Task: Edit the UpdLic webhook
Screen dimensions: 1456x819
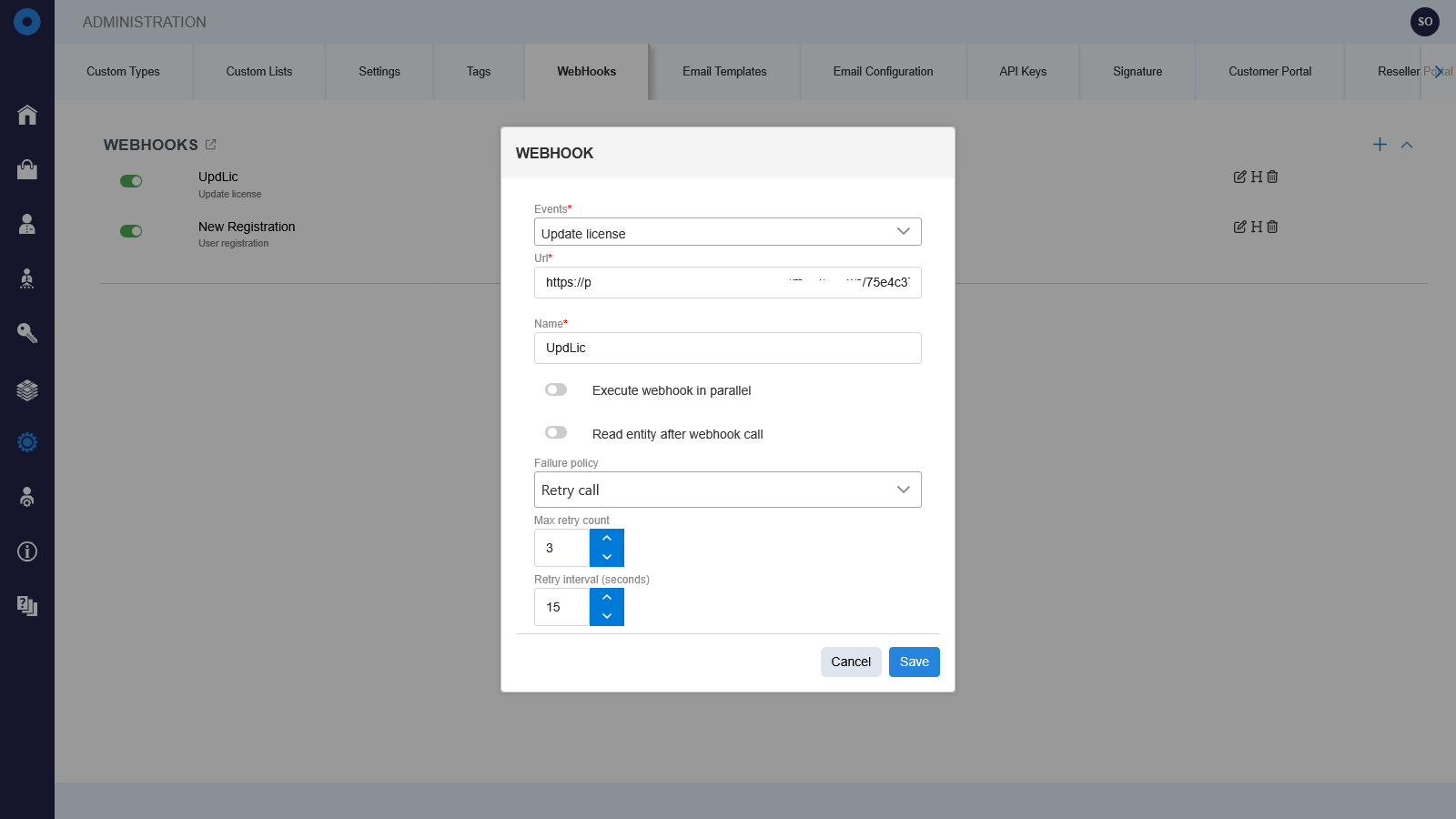Action: tap(1239, 177)
